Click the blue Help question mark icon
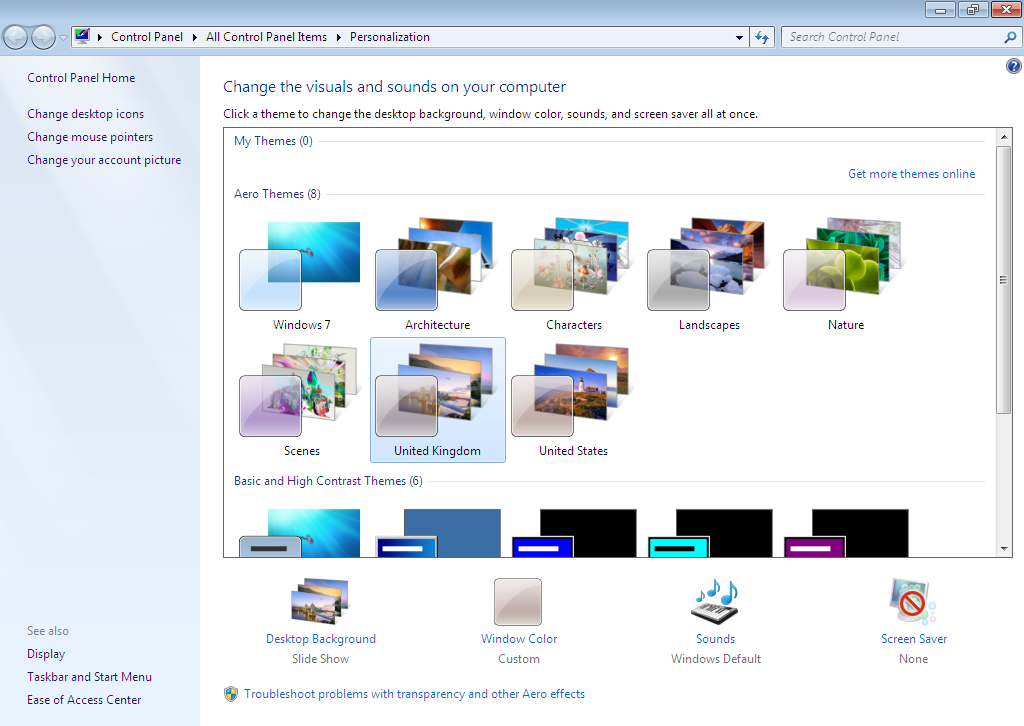The image size is (1024, 726). (1013, 66)
